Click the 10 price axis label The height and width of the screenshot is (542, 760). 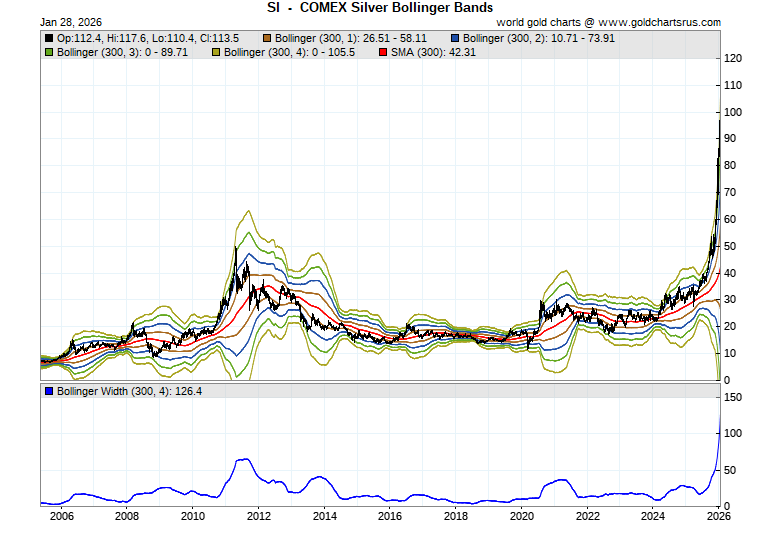[x=730, y=353]
